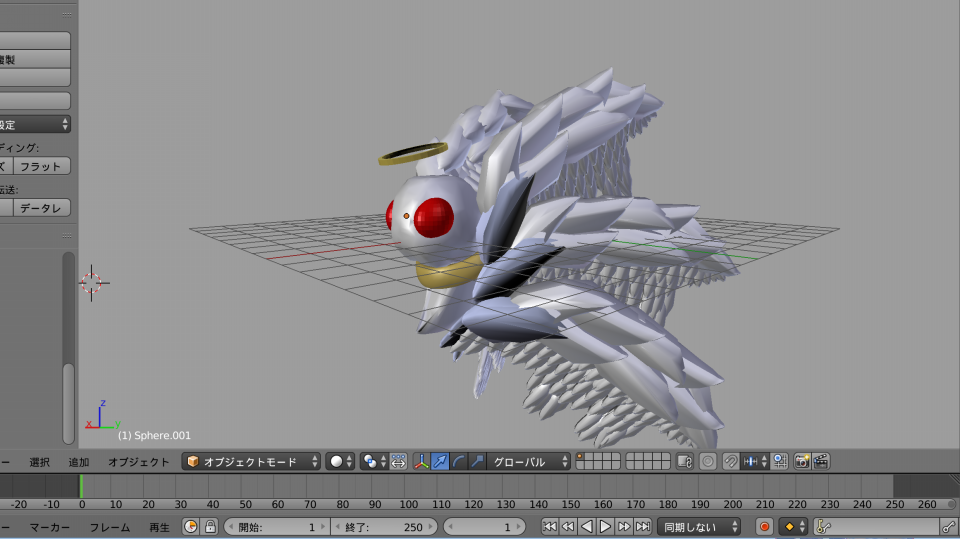This screenshot has height=539, width=960.
Task: Jump to previous keyframe icon
Action: [568, 527]
